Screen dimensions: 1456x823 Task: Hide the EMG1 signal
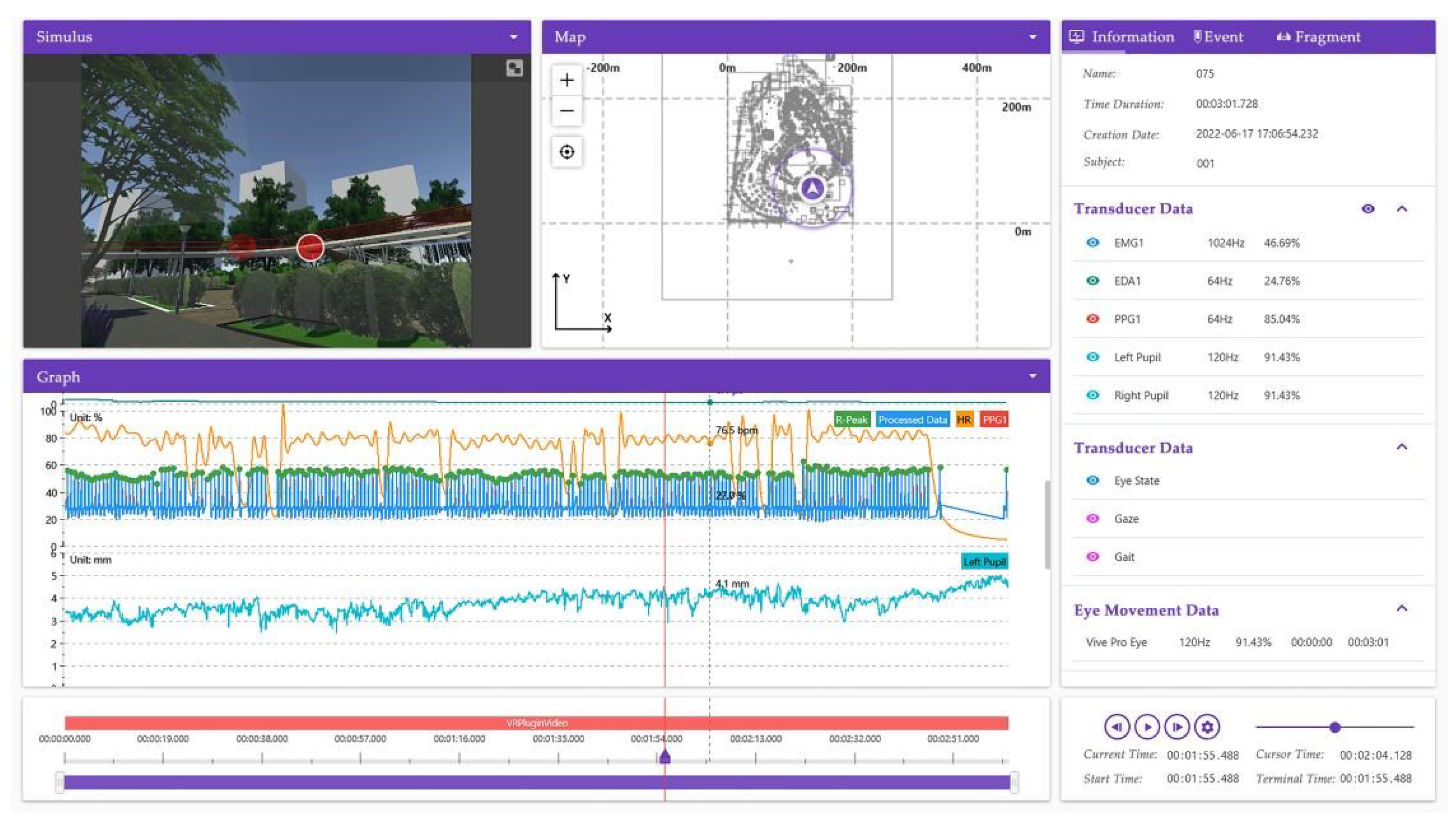pyautogui.click(x=1092, y=243)
